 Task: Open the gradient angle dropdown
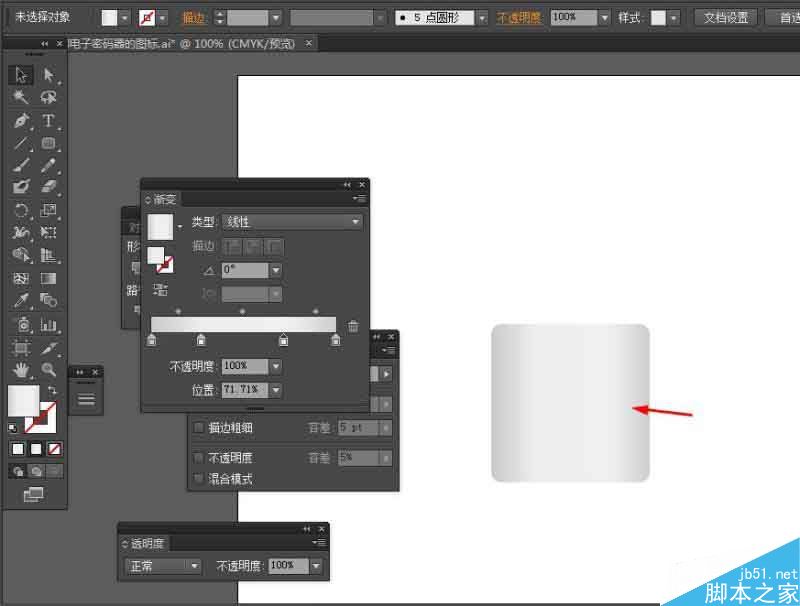click(x=276, y=270)
